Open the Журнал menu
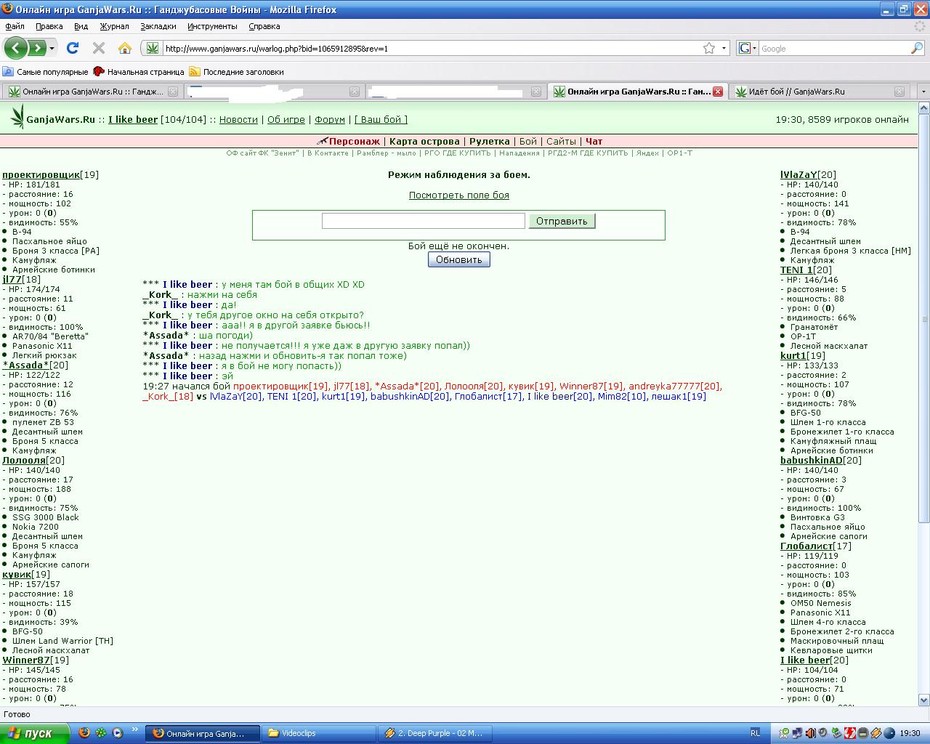 (x=114, y=26)
